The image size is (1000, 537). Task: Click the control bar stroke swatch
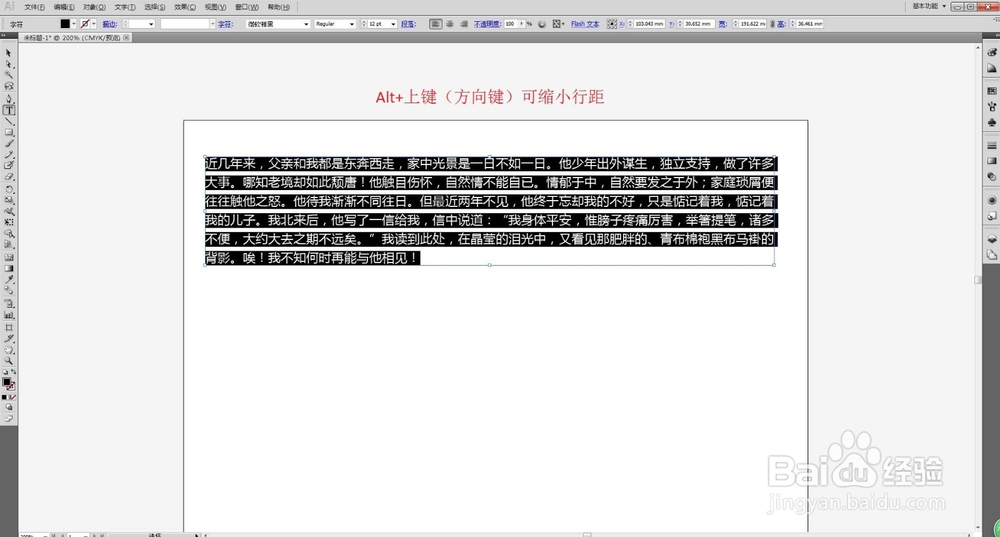pyautogui.click(x=85, y=24)
